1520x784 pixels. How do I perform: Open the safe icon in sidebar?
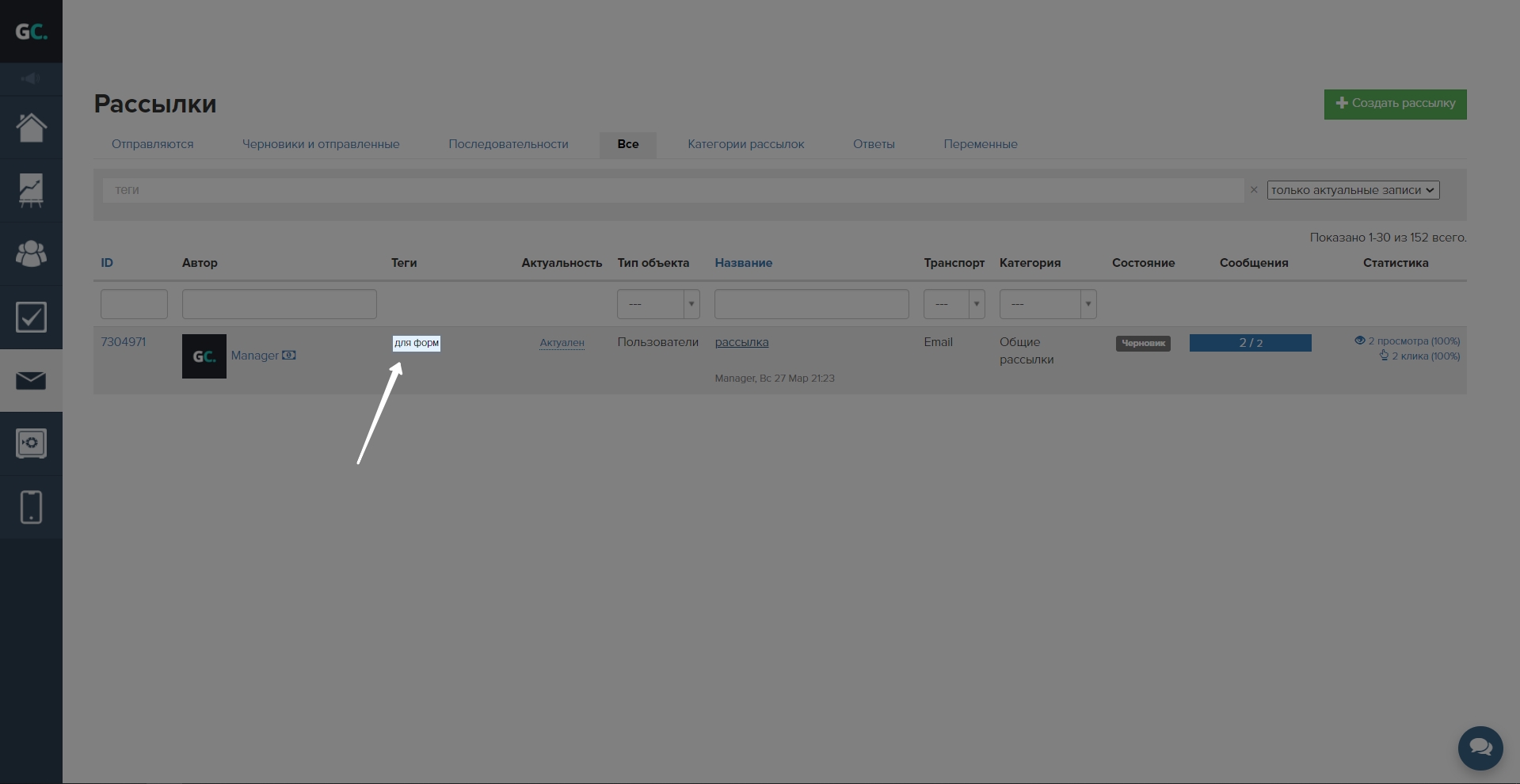pos(31,443)
